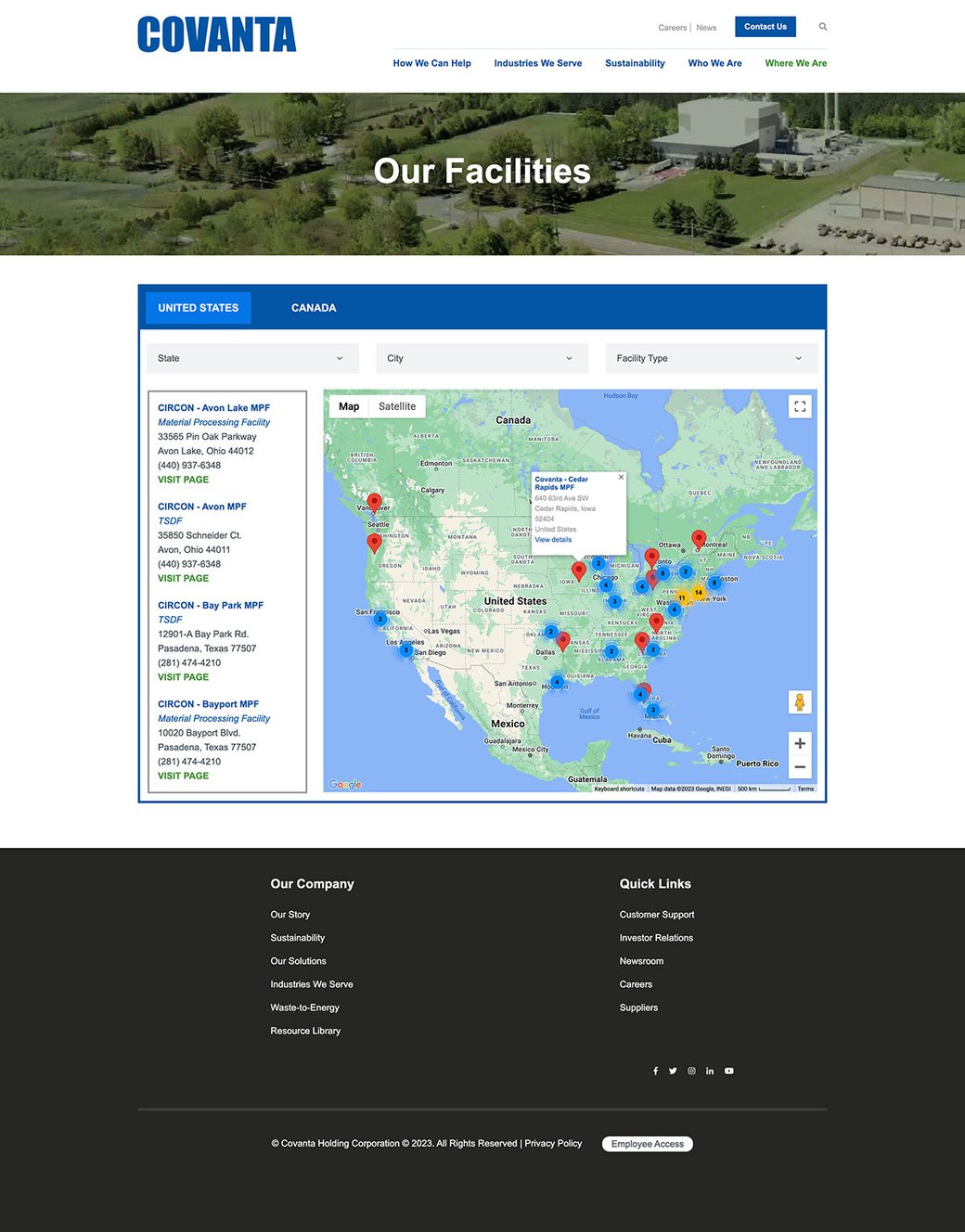Click the cluster marker 3 near Miami

click(653, 710)
